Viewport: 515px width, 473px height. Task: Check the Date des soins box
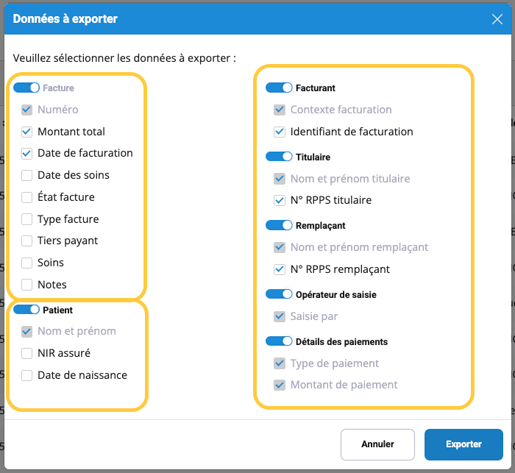(27, 175)
